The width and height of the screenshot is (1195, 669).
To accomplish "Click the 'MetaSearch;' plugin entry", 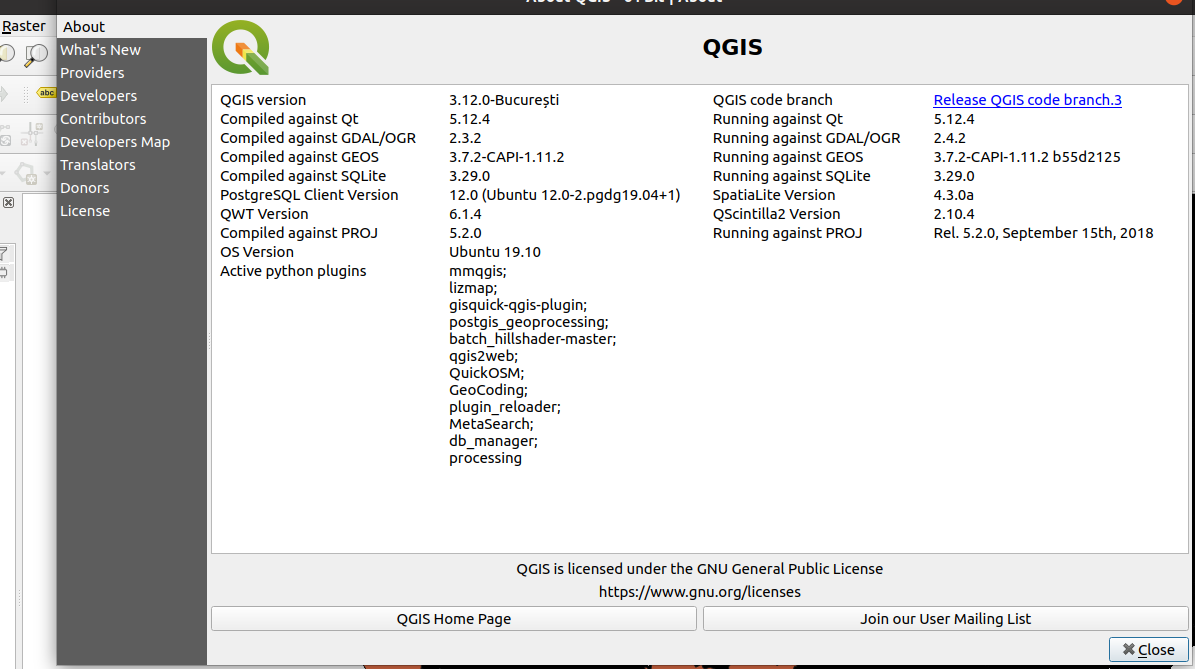I will 492,424.
